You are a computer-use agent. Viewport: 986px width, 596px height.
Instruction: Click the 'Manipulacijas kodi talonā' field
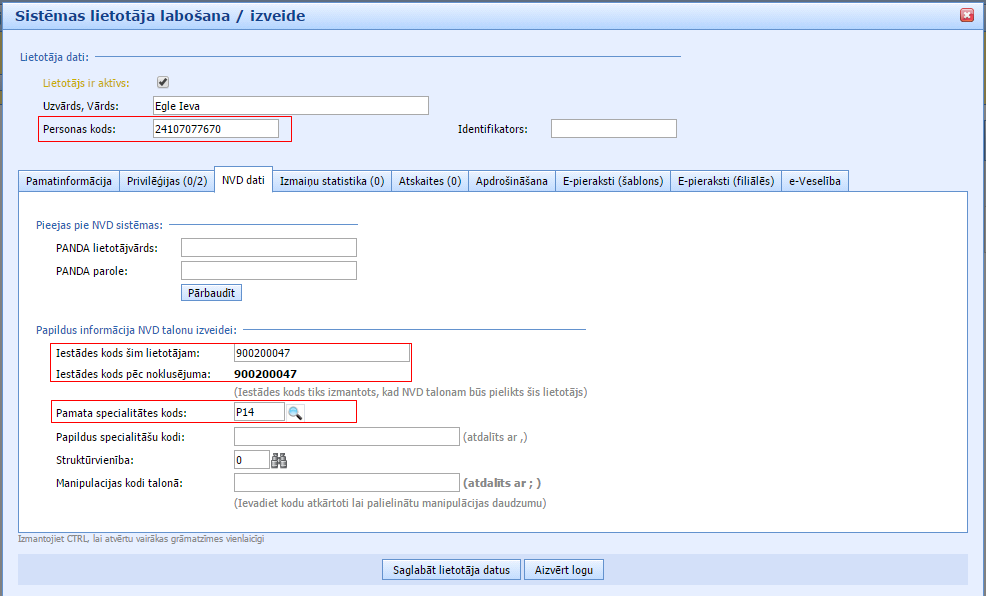tap(346, 483)
